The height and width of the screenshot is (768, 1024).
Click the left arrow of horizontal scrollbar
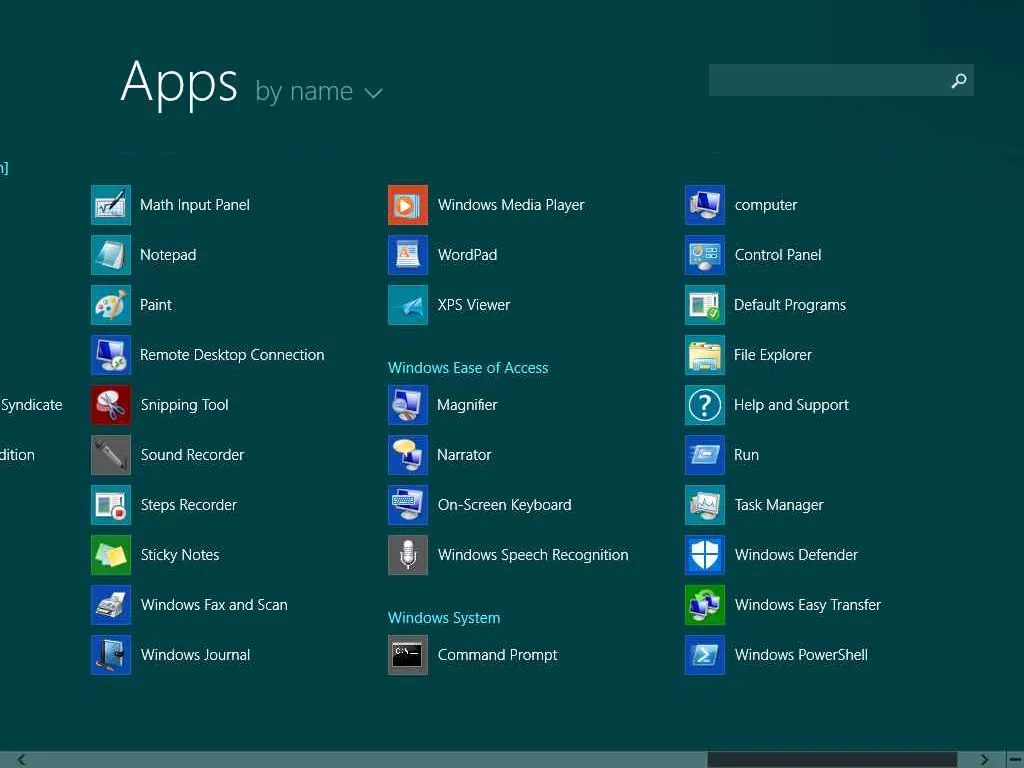(22, 760)
